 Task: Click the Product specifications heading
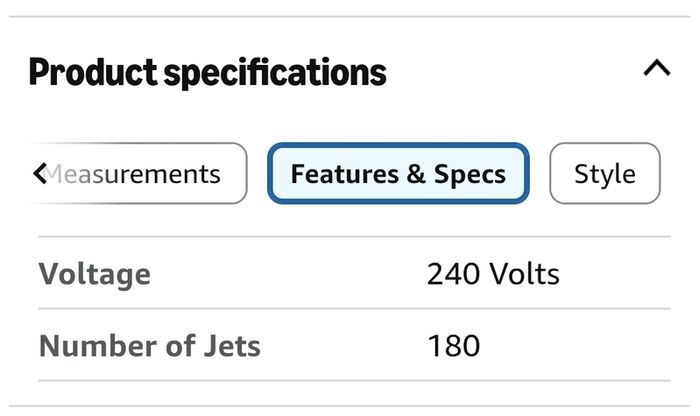click(x=208, y=72)
